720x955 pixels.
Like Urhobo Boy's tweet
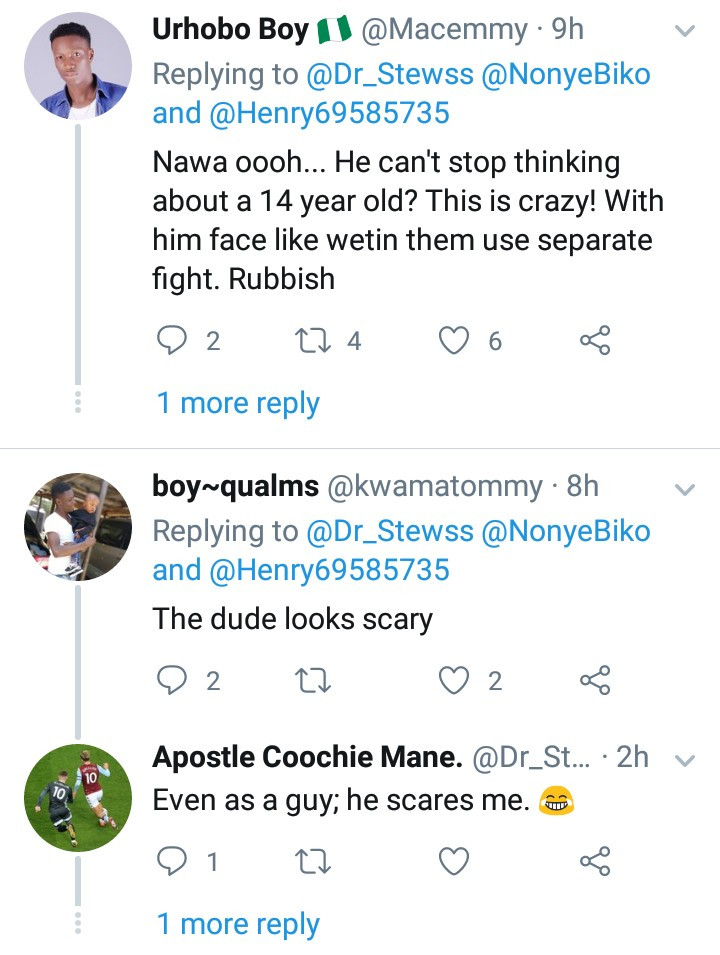click(456, 342)
